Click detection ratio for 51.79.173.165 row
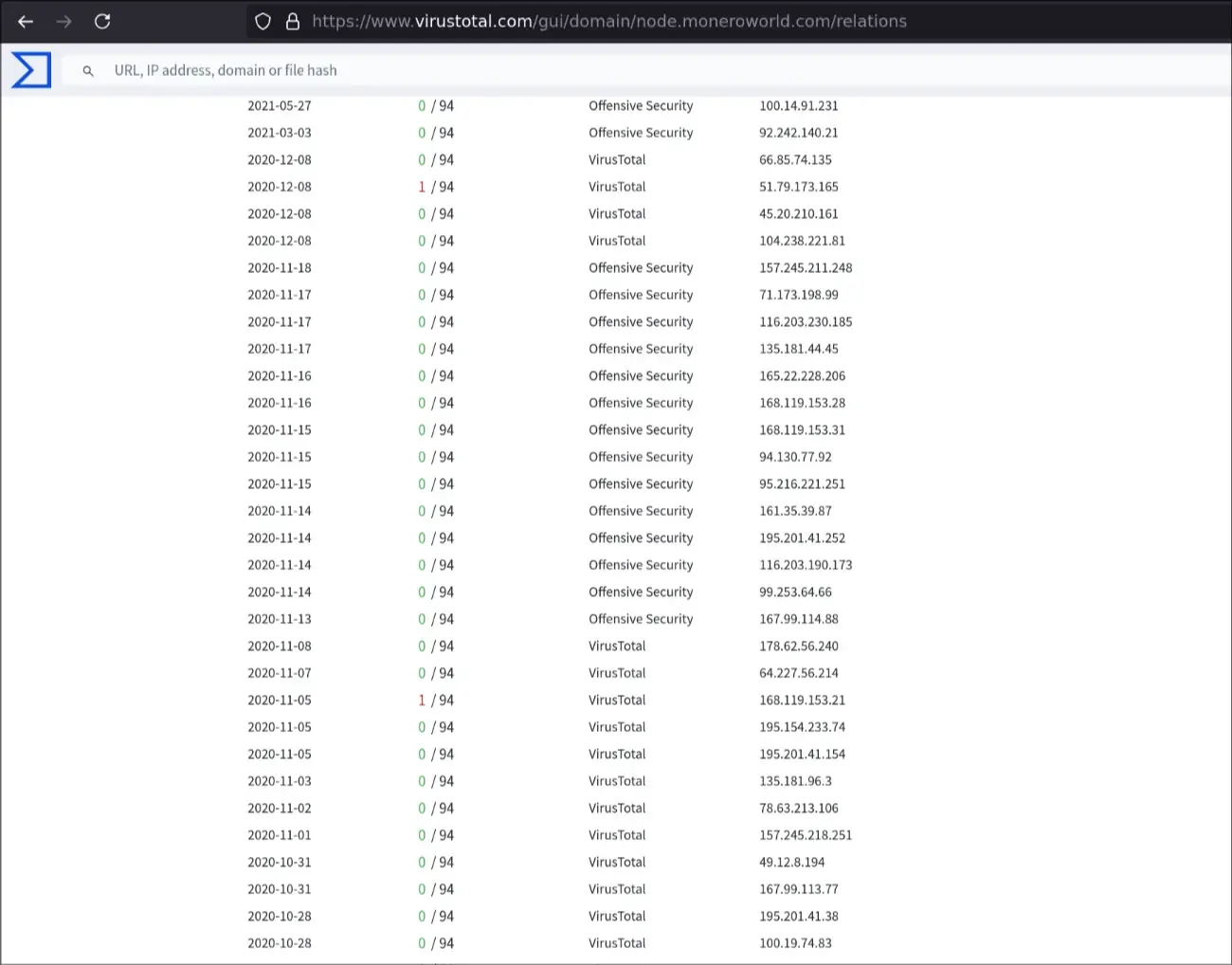1232x965 pixels. [x=436, y=187]
